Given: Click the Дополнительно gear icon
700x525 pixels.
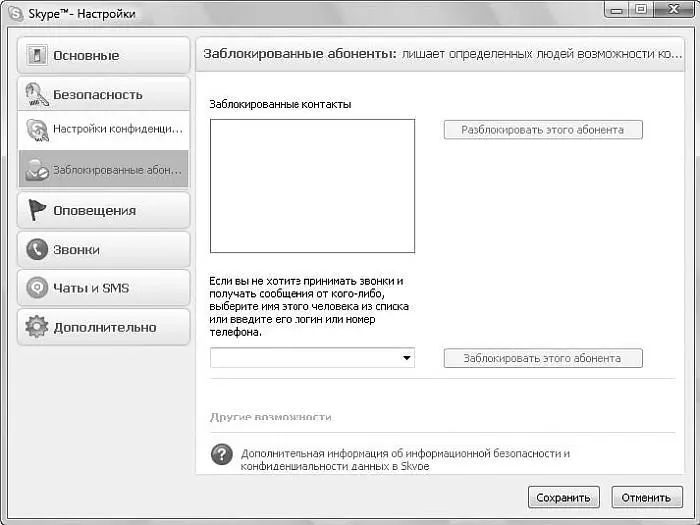Looking at the screenshot, I should tap(37, 327).
